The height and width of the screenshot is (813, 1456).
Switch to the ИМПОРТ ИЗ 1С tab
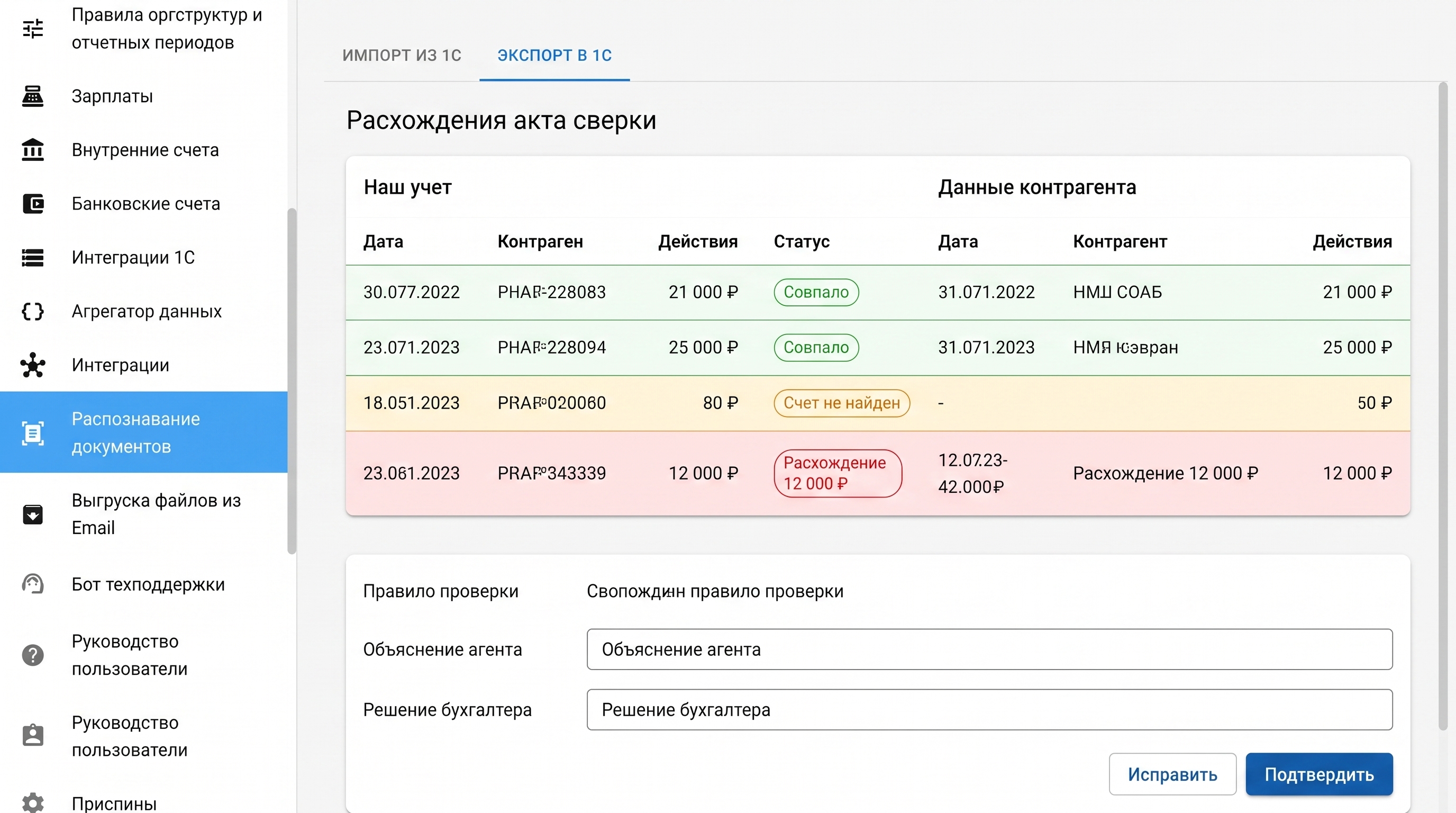[x=402, y=55]
